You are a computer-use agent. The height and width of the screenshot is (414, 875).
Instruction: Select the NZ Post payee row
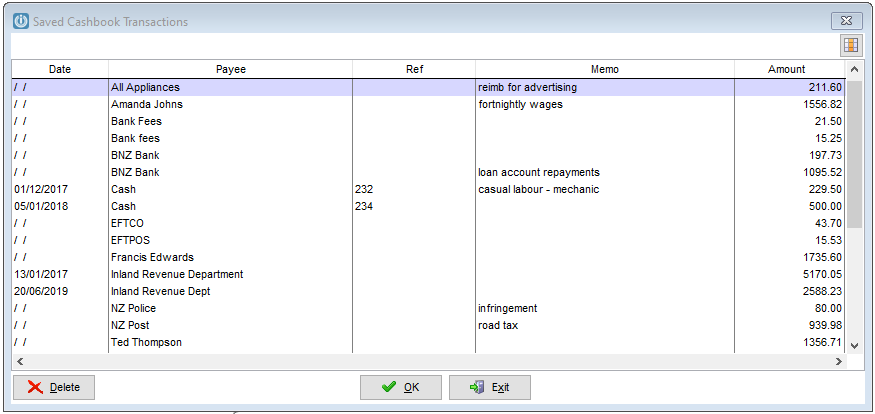coord(429,325)
